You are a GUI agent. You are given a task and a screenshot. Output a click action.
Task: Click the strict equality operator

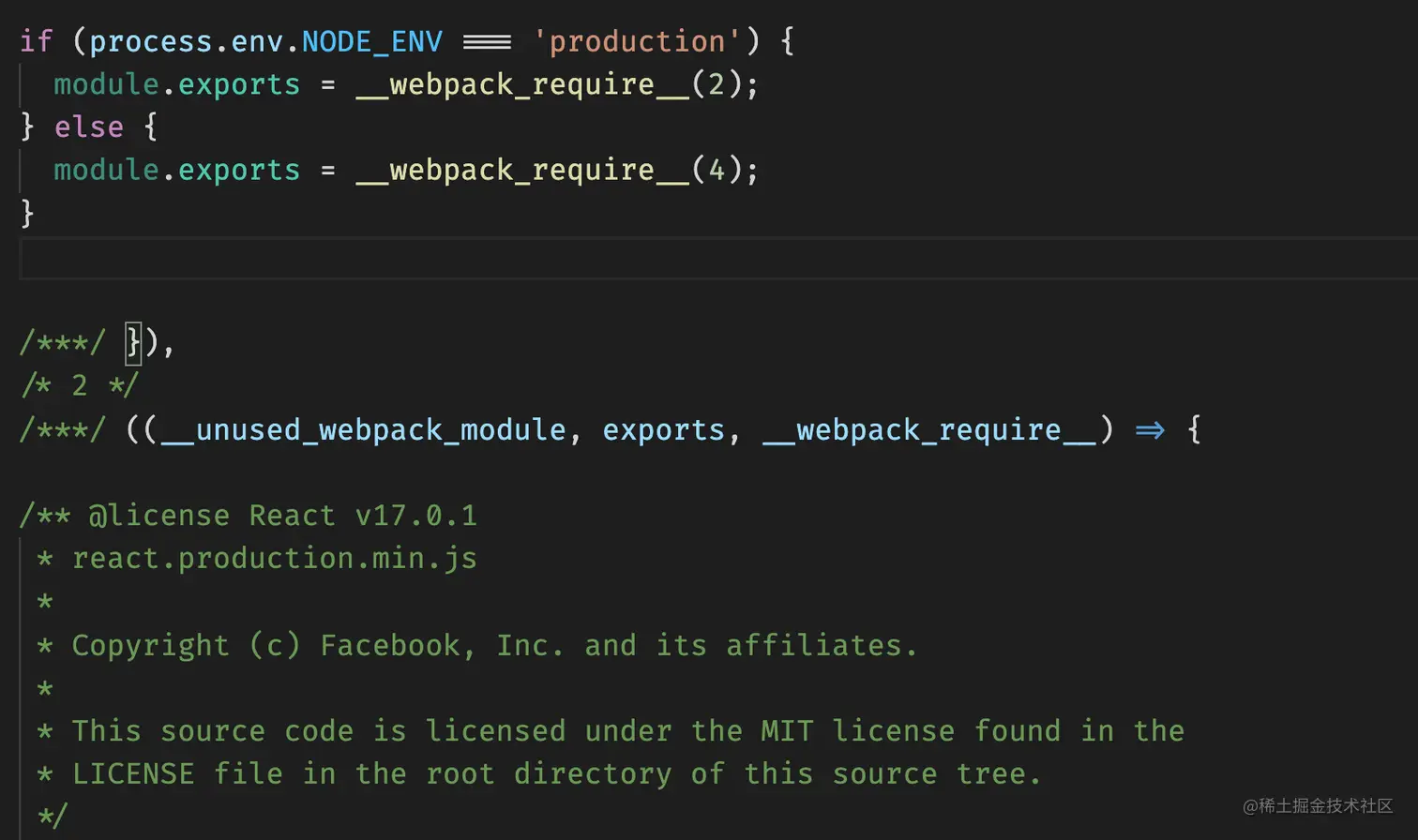[487, 41]
